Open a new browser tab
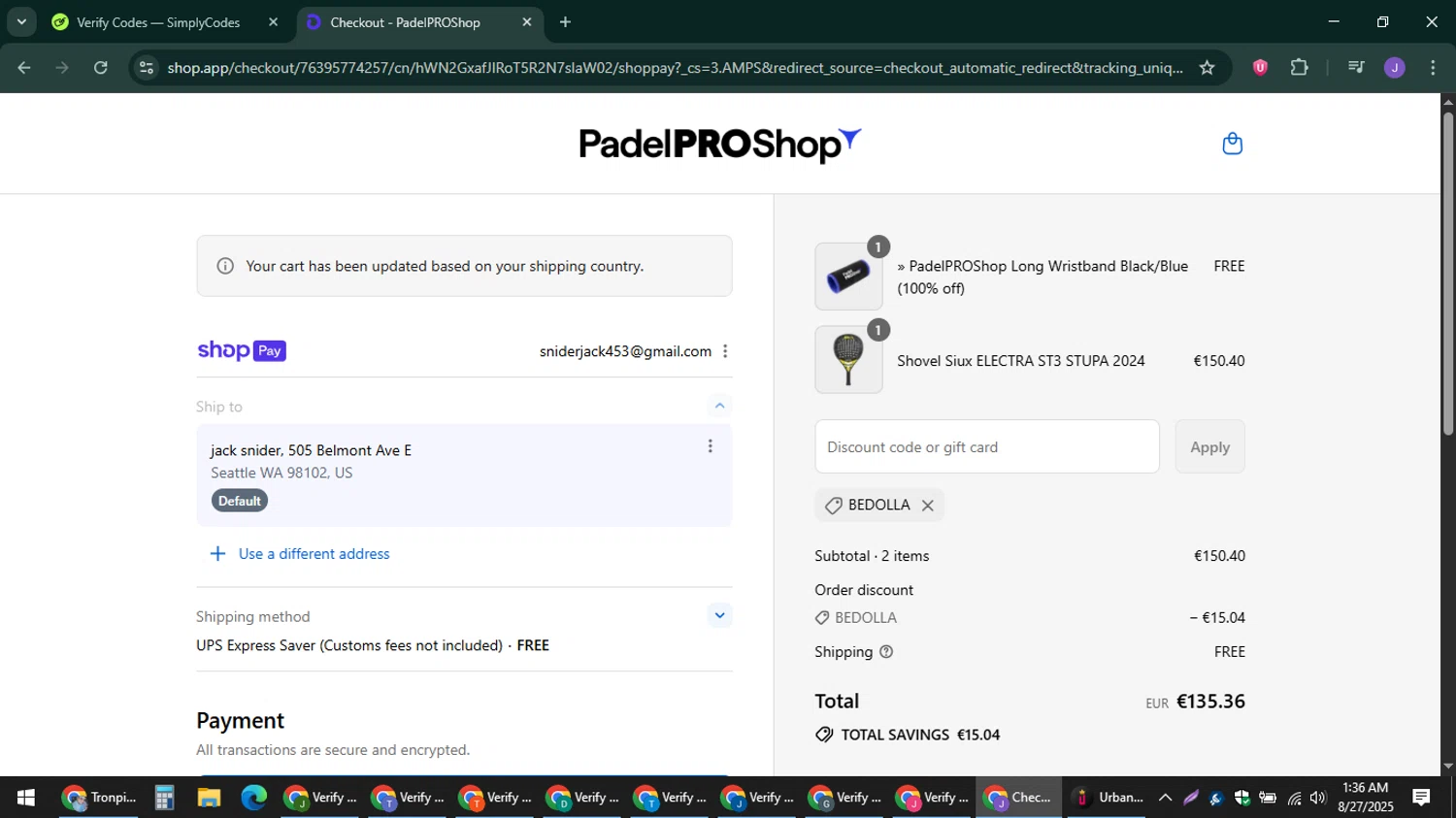The image size is (1456, 818). click(565, 22)
